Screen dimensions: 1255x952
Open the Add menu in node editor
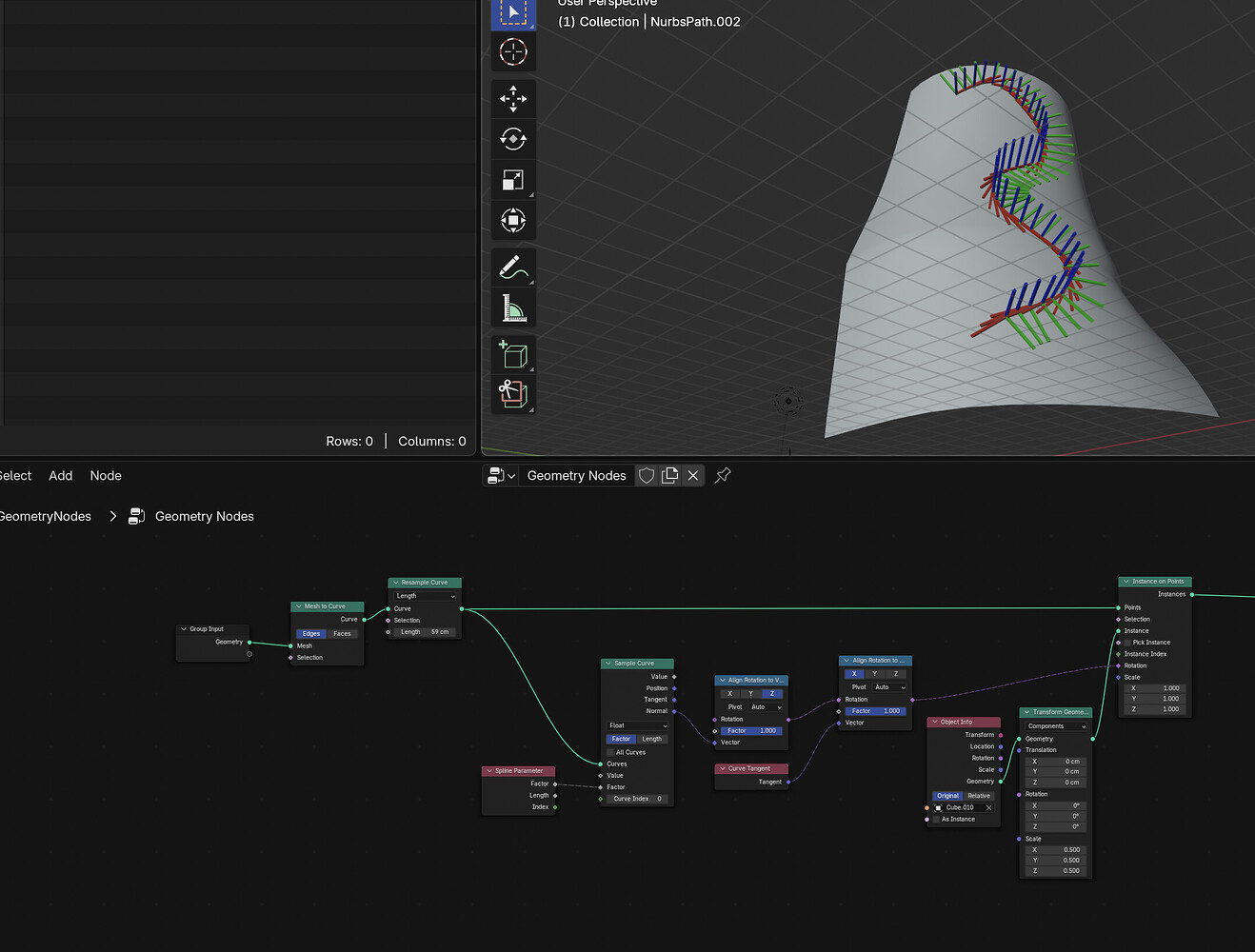tap(61, 475)
